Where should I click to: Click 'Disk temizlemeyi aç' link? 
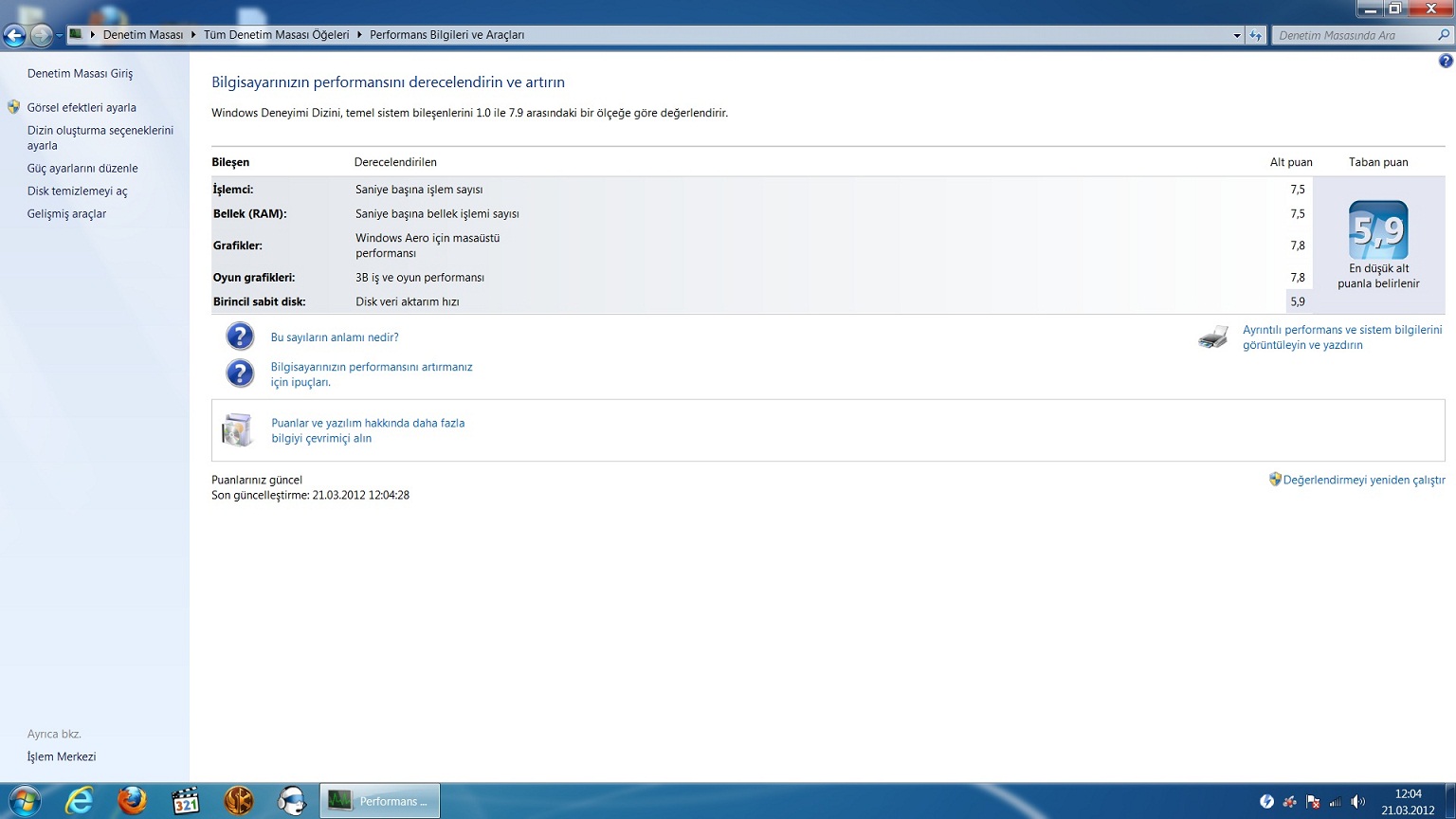tap(77, 191)
